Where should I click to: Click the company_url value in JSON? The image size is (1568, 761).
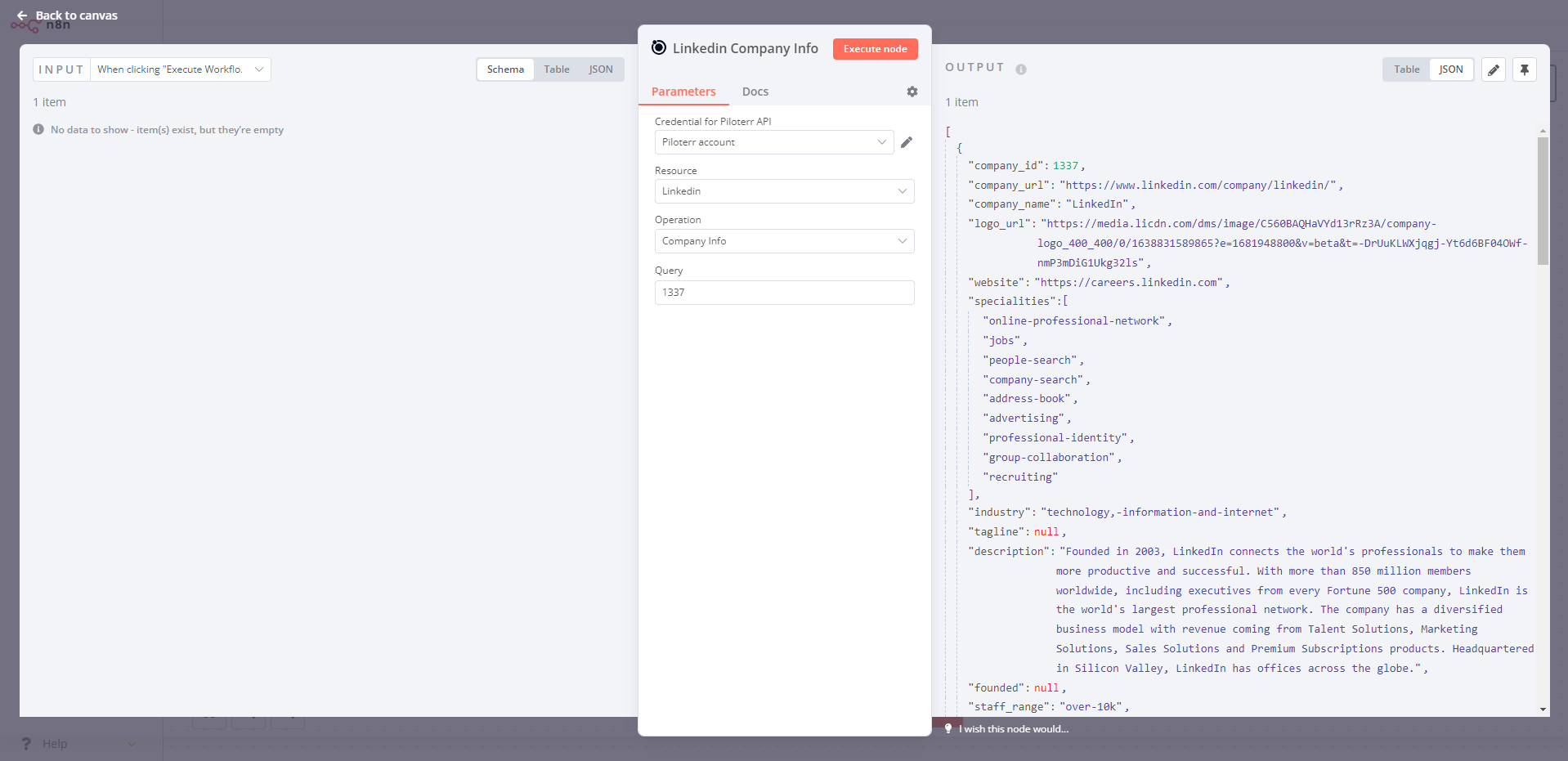[1198, 186]
